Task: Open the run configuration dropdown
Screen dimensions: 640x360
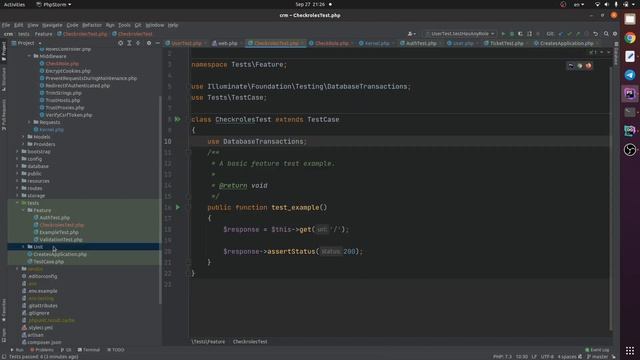Action: pyautogui.click(x=460, y=34)
